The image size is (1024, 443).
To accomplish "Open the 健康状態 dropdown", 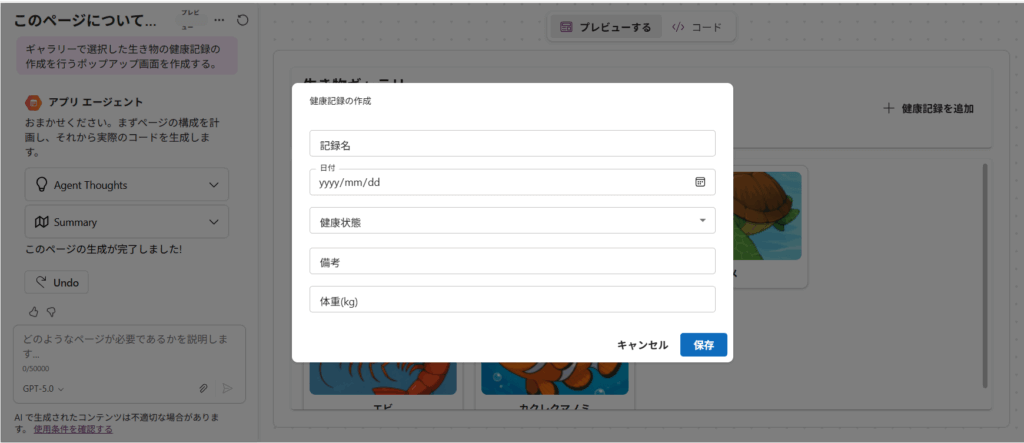I will pyautogui.click(x=512, y=221).
